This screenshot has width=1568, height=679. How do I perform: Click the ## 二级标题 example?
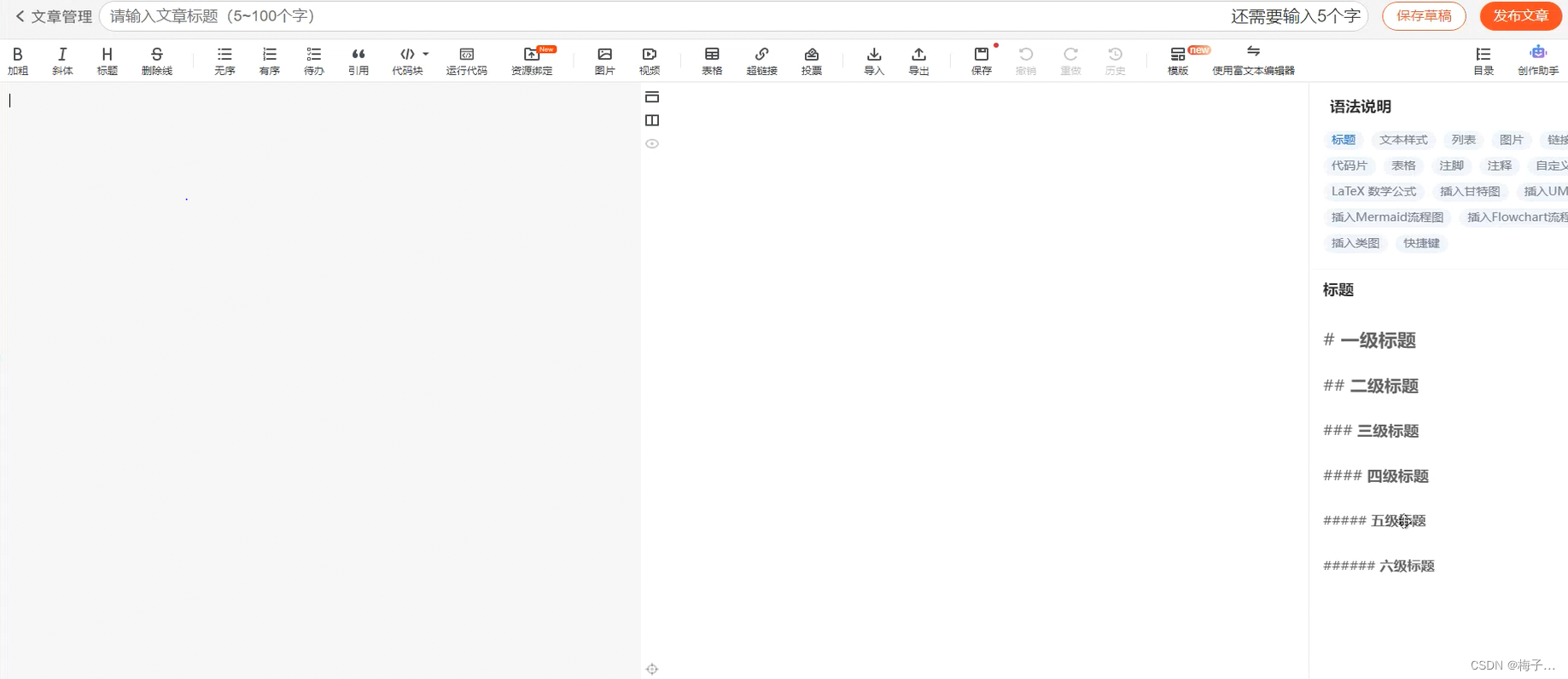(1371, 386)
